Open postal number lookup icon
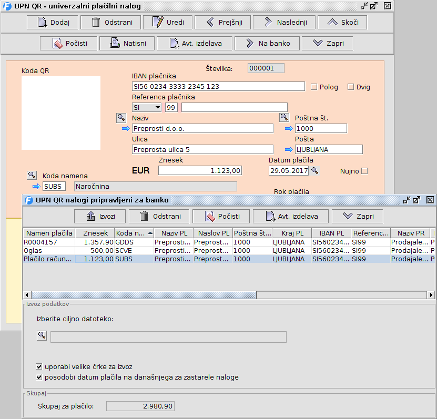437x419 pixels. 284,117
